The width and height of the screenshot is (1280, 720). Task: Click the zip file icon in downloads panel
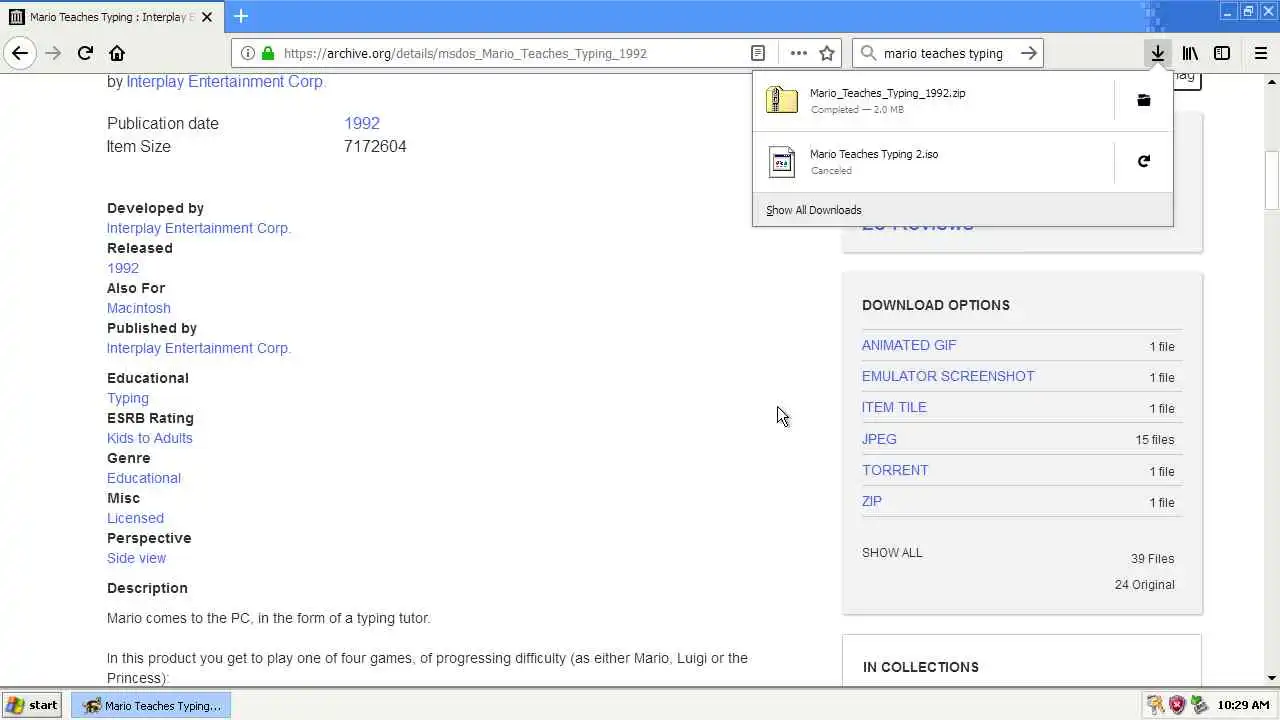[782, 100]
